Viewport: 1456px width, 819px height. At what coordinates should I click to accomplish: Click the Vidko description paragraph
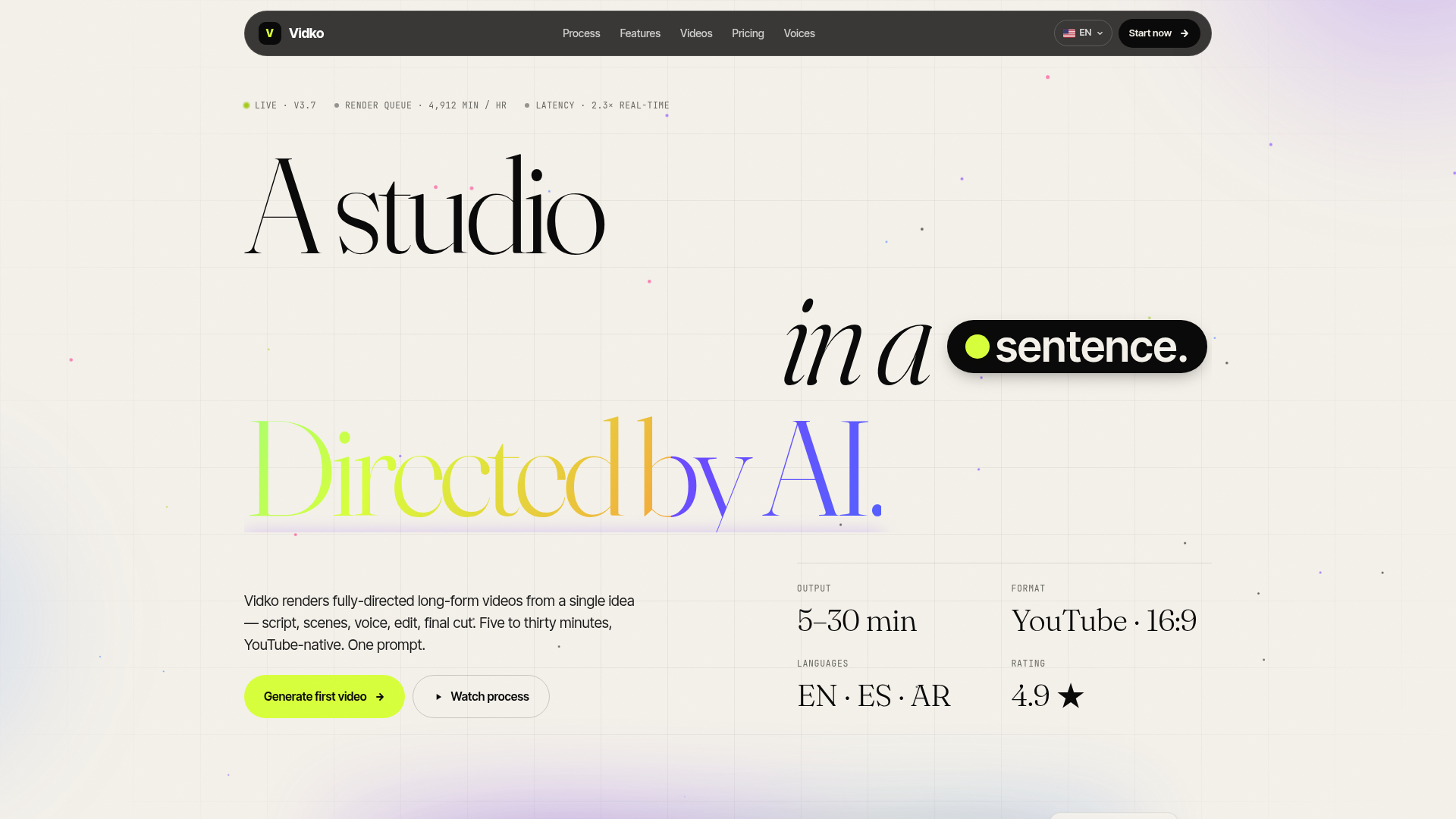(x=439, y=623)
